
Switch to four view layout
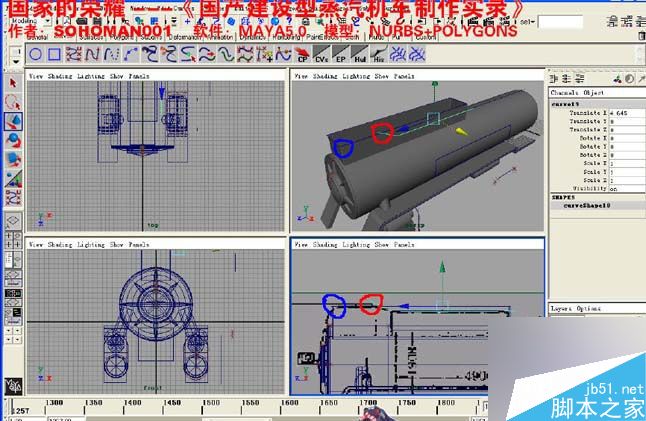tap(13, 240)
